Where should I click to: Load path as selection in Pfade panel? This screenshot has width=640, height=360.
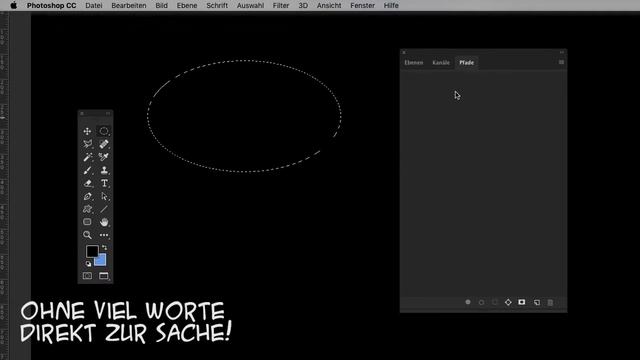click(495, 302)
